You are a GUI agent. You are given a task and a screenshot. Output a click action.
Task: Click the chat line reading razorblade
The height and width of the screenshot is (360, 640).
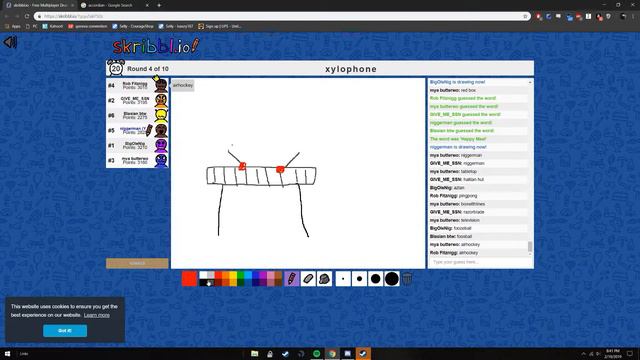478,212
